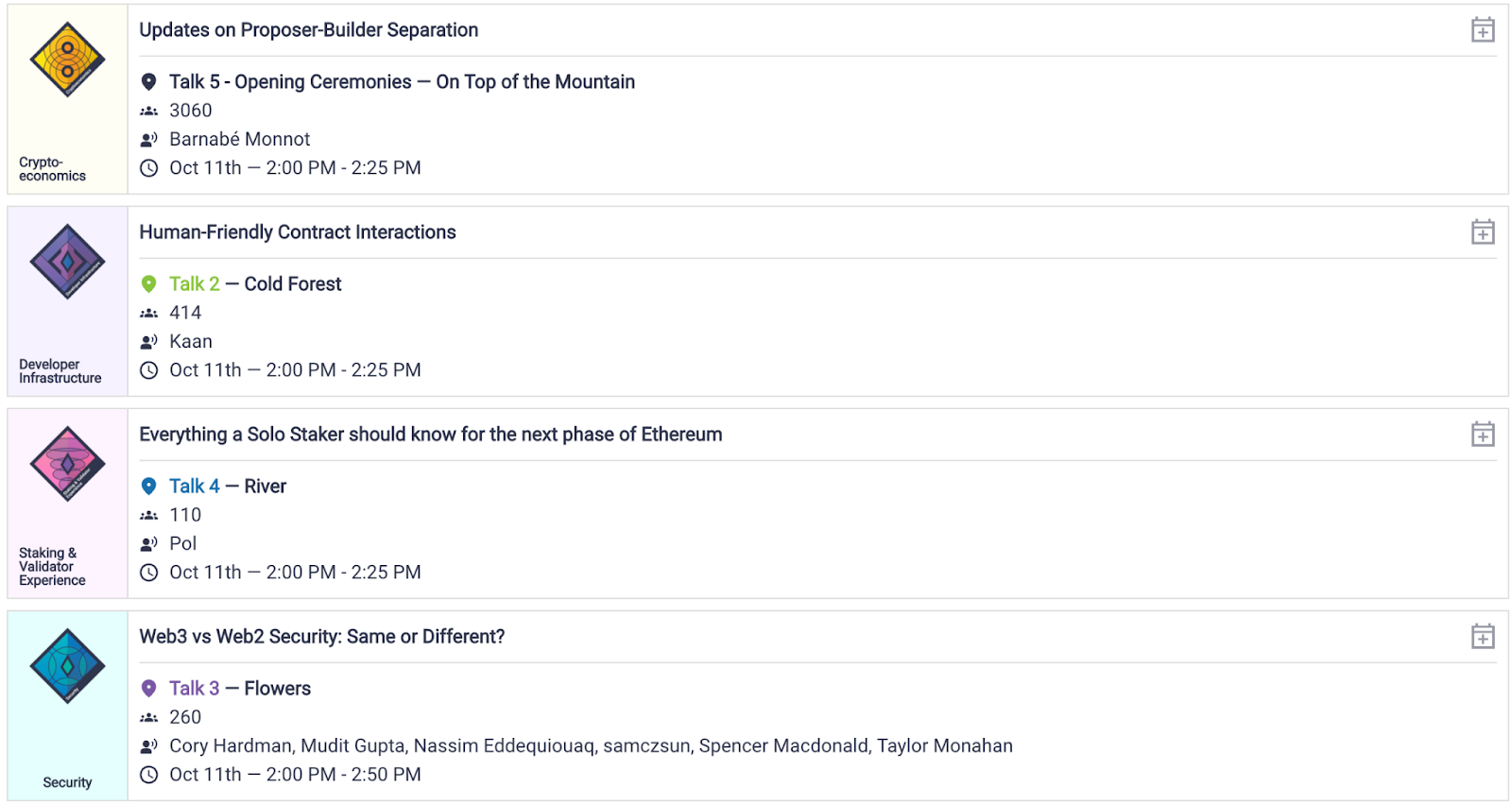Click the Developer Infrastructure track badge
This screenshot has height=805, width=1512.
coord(67,262)
